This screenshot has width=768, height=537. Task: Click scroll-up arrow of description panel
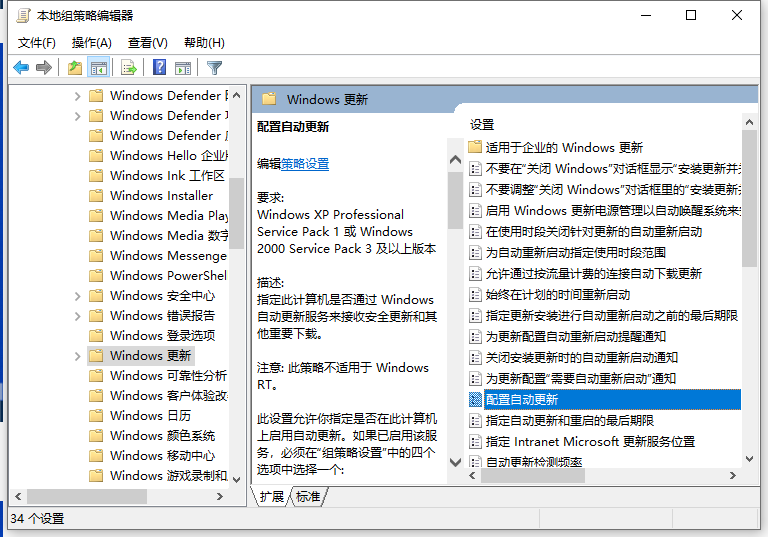pos(456,159)
